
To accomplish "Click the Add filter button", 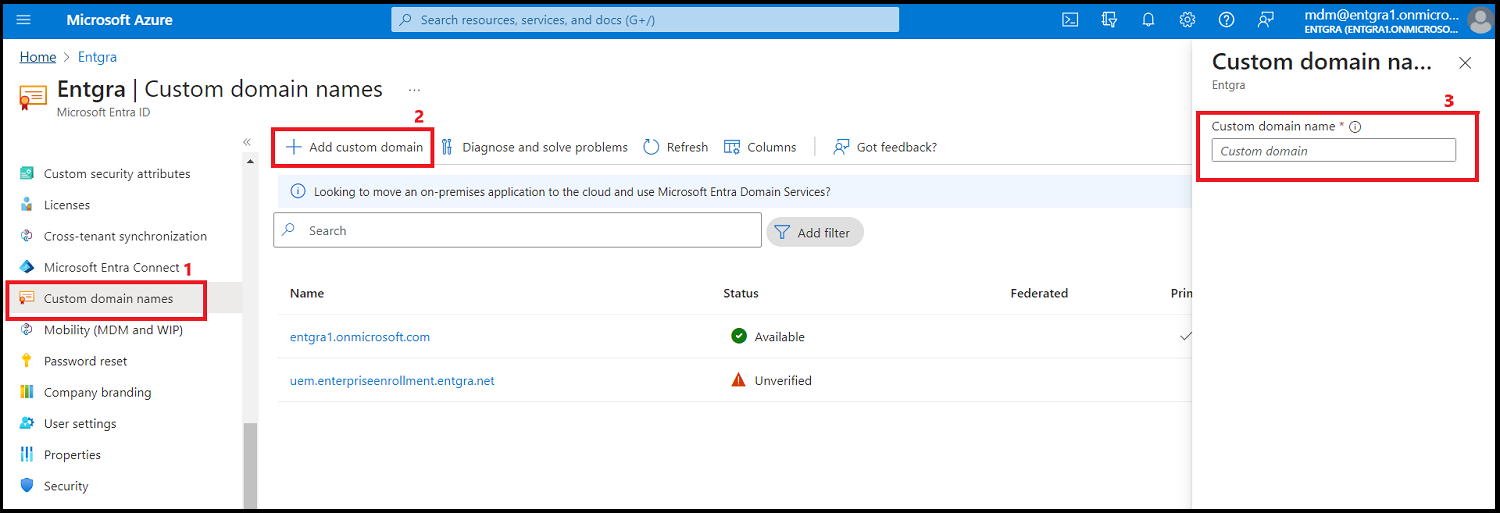I will [815, 232].
